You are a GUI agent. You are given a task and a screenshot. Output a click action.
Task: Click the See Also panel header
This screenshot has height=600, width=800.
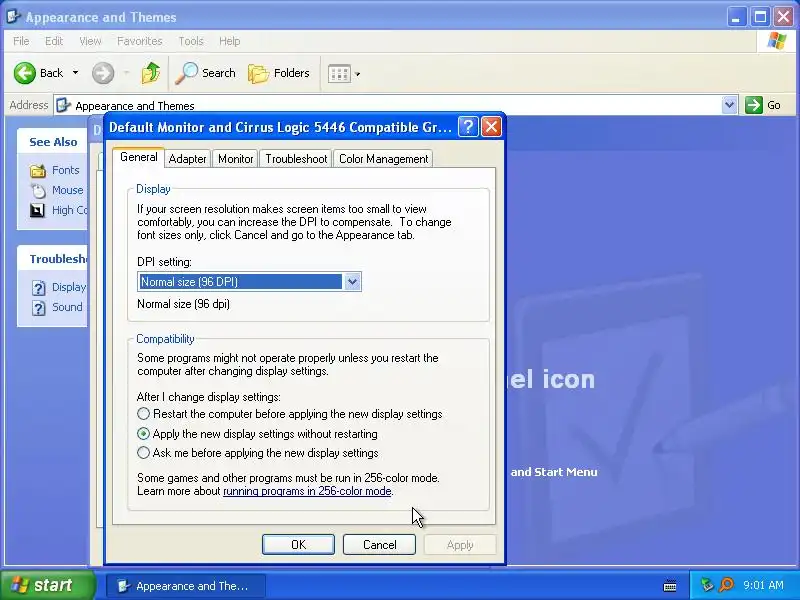(x=53, y=142)
